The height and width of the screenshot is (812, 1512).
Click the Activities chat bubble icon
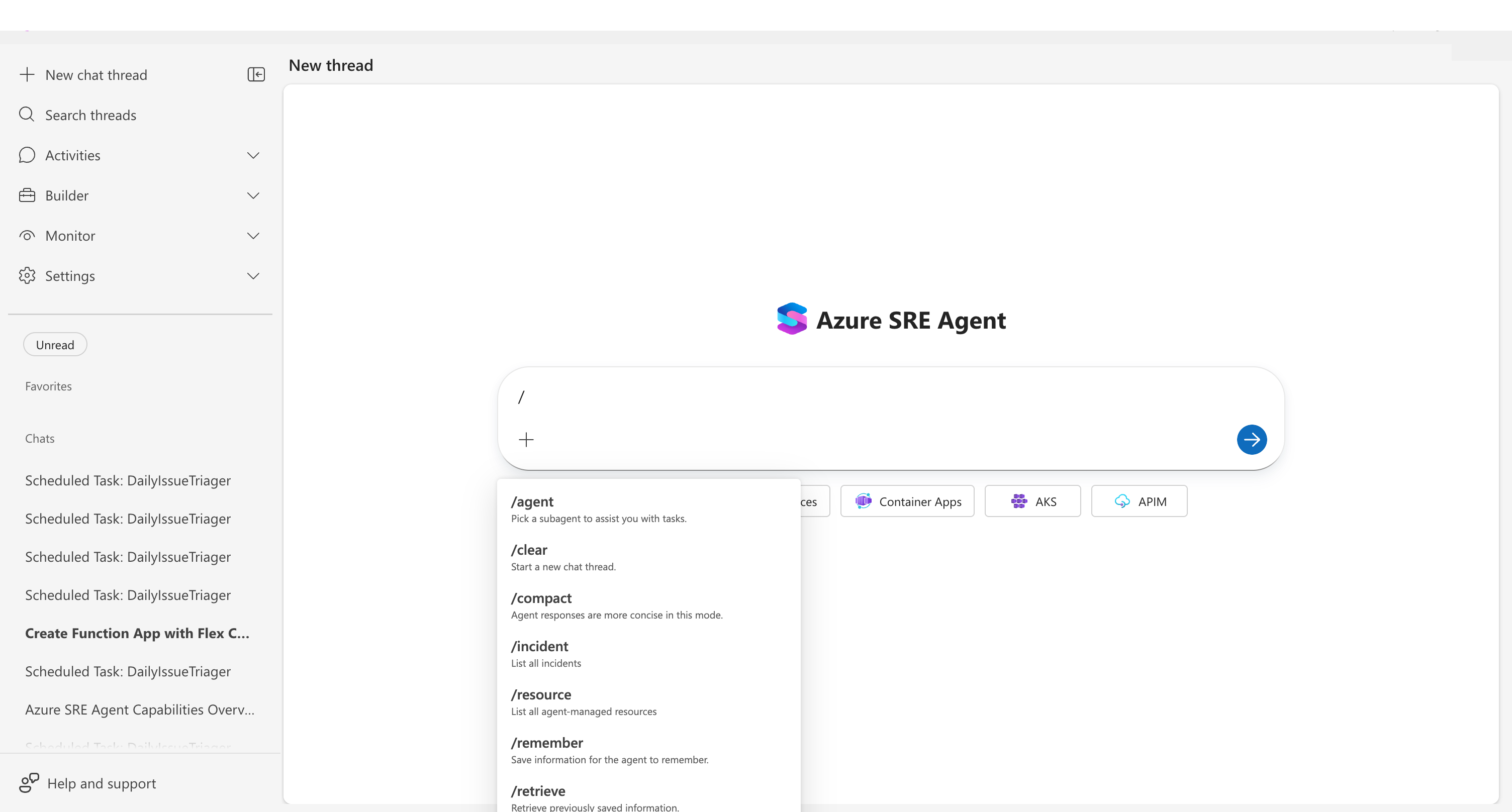[x=27, y=155]
